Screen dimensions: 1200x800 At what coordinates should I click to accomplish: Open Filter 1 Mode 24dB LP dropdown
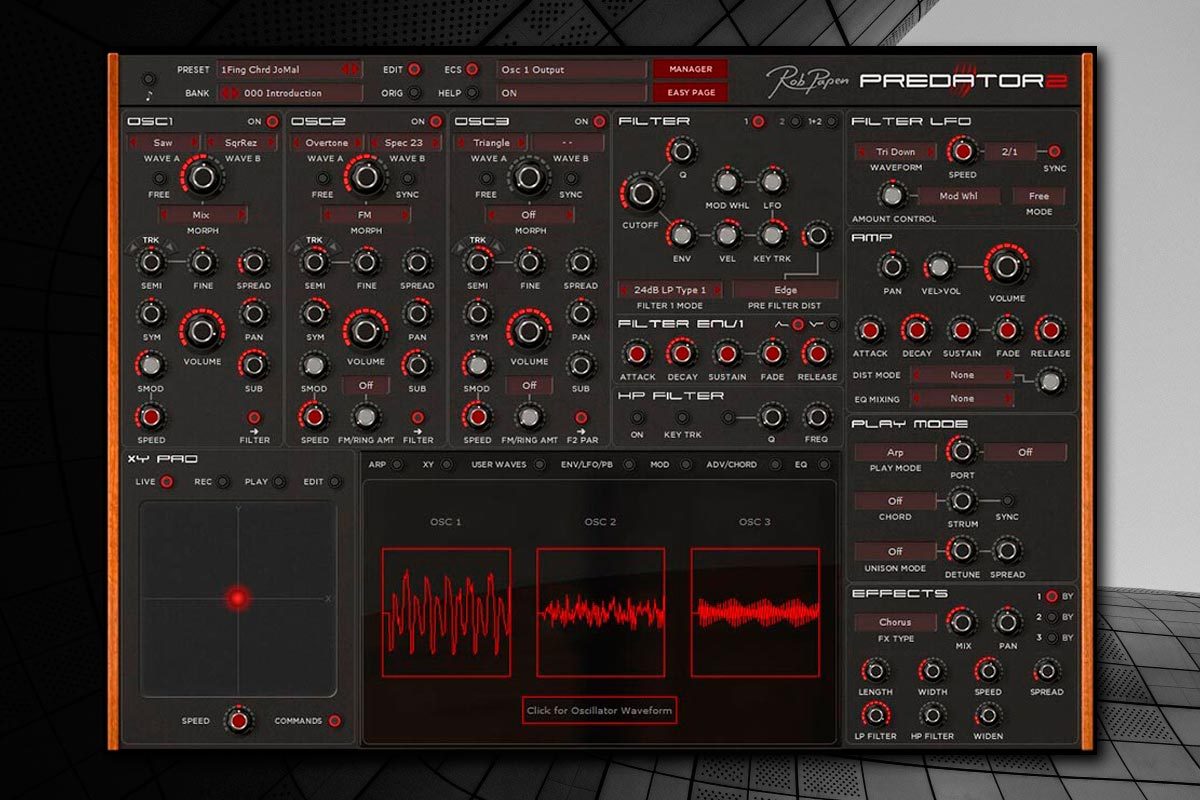click(670, 290)
